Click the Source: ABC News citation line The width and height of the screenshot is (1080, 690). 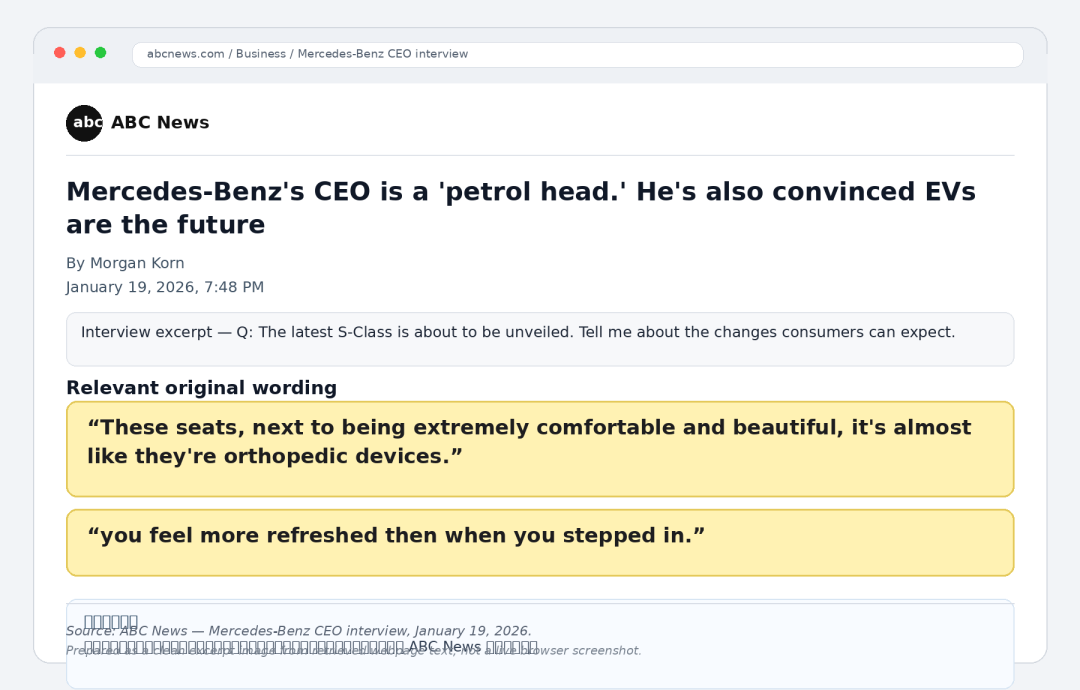tap(298, 631)
